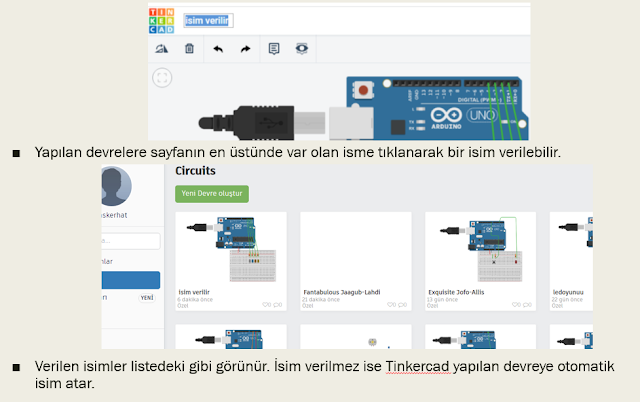The width and height of the screenshot is (640, 402).
Task: Open the "Exquisite Jofo-Allis" circuit thumbnail
Action: 480,249
